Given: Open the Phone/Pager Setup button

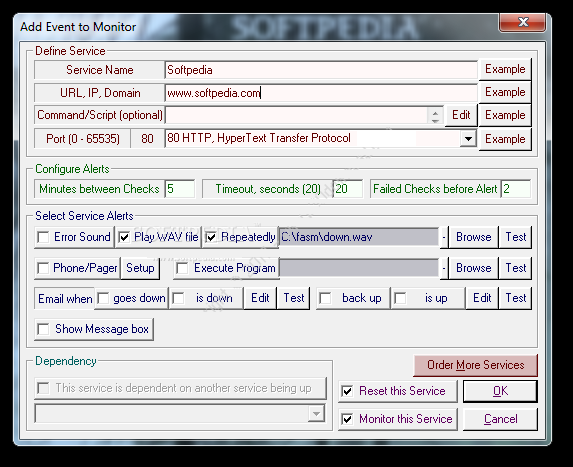Looking at the screenshot, I should tap(140, 268).
